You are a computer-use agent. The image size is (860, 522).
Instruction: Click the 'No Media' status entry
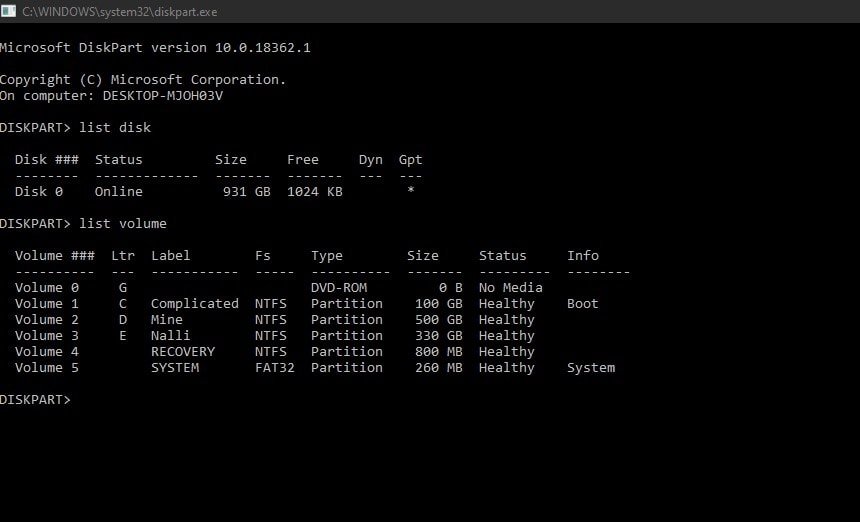[511, 288]
